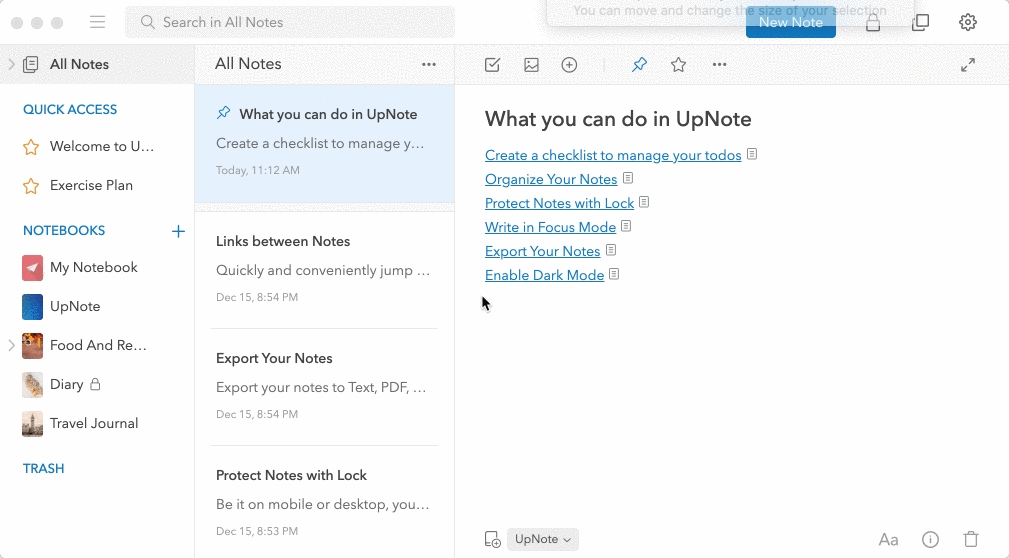Screen dimensions: 1009x558
Task: Open the Food And Re... notebook
Action: pos(97,346)
